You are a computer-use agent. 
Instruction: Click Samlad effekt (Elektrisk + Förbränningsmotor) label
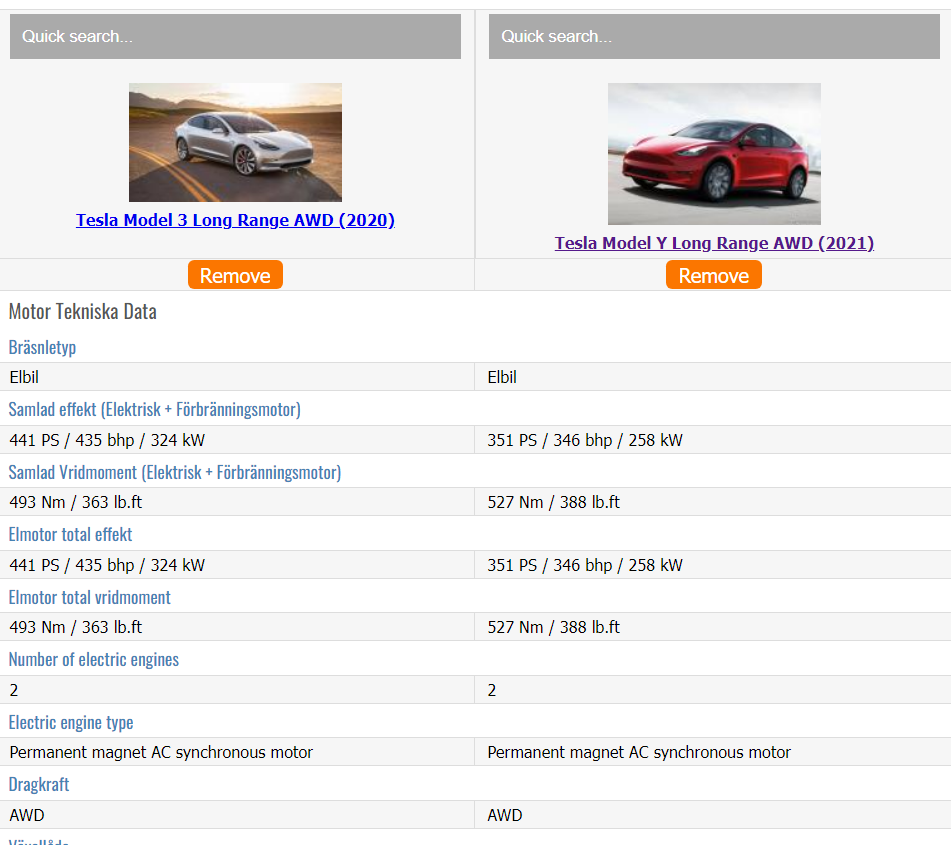click(155, 409)
